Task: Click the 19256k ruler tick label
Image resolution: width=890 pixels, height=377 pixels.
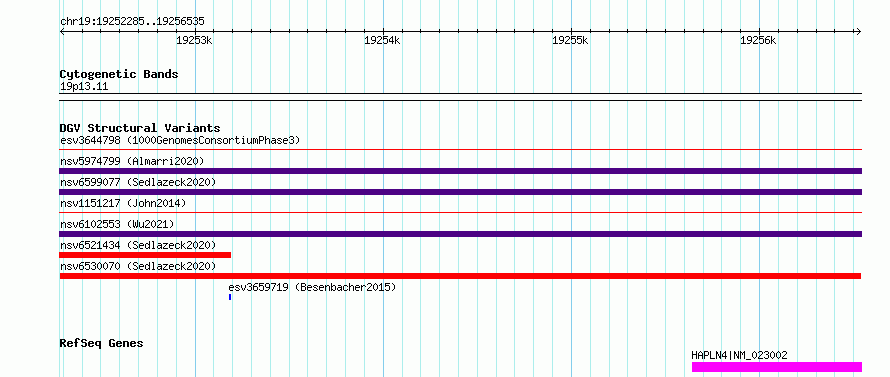Action: point(758,40)
